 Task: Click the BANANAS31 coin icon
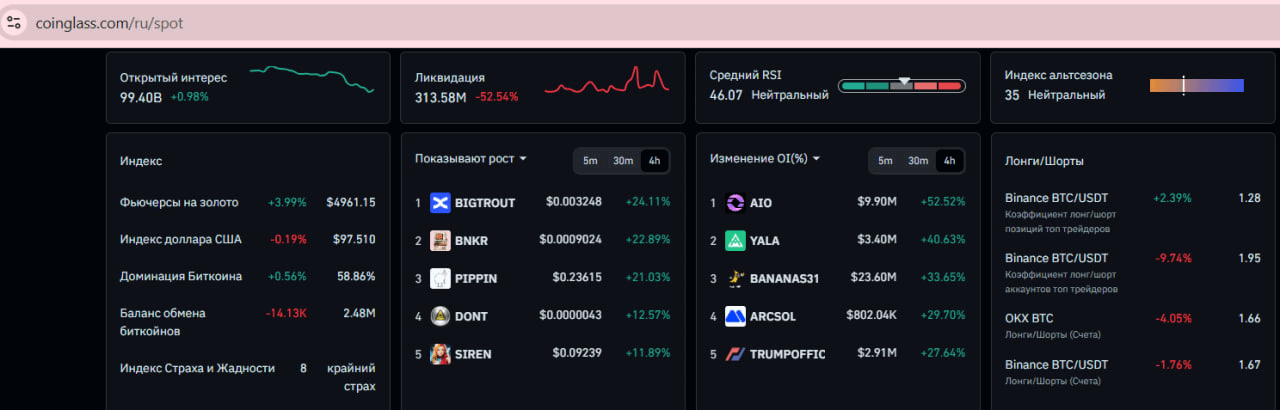point(735,278)
